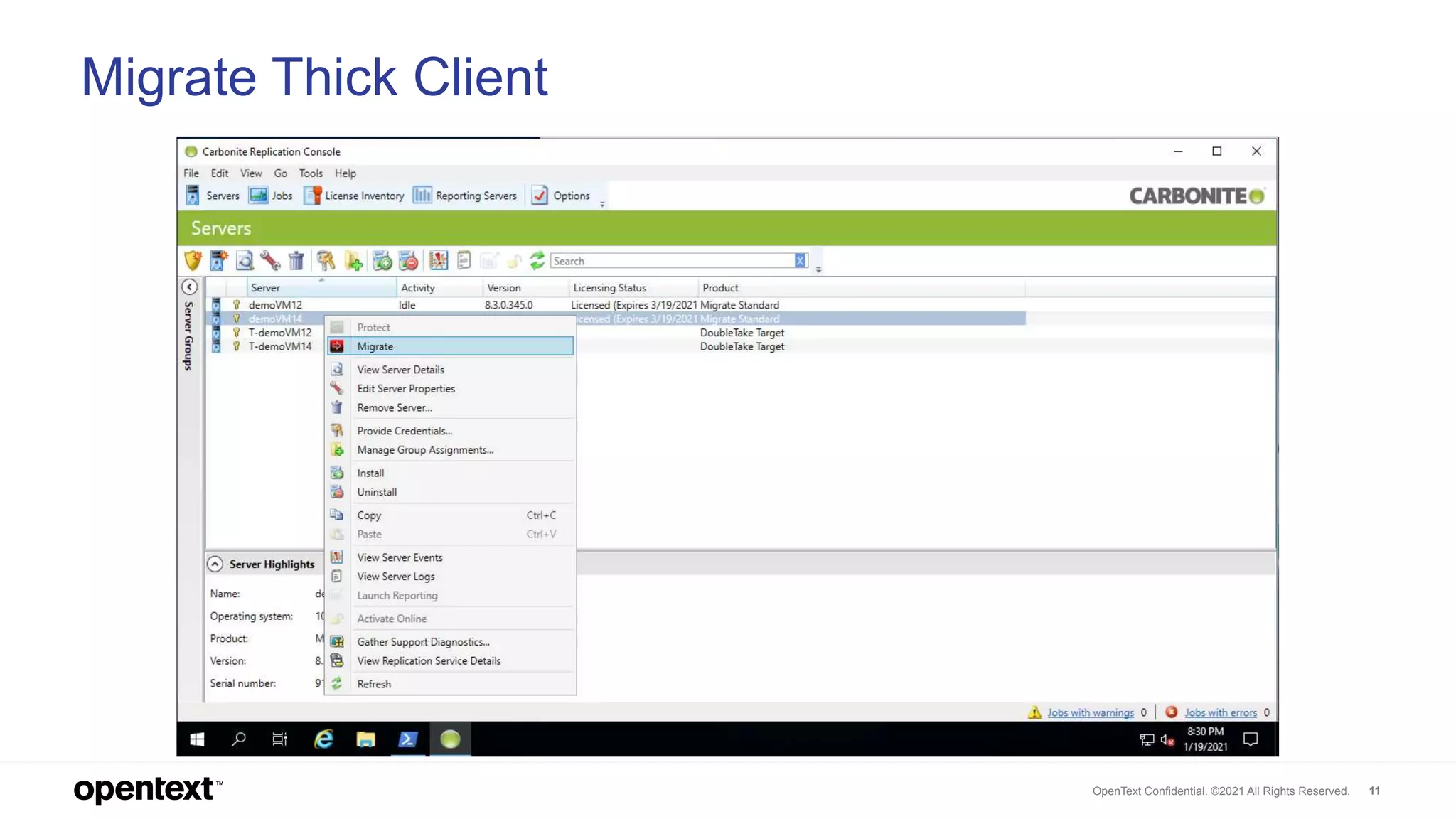Select the demoVM12 server row
Viewport: 1456px width, 819px height.
point(617,305)
